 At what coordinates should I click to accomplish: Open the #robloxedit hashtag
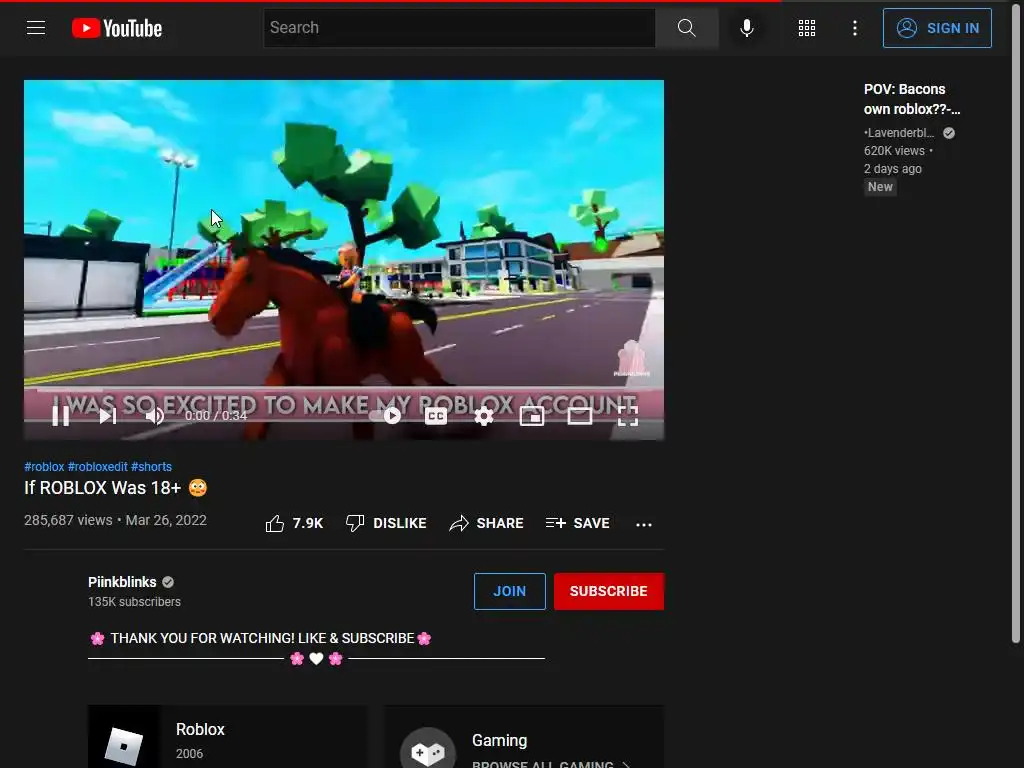point(98,466)
